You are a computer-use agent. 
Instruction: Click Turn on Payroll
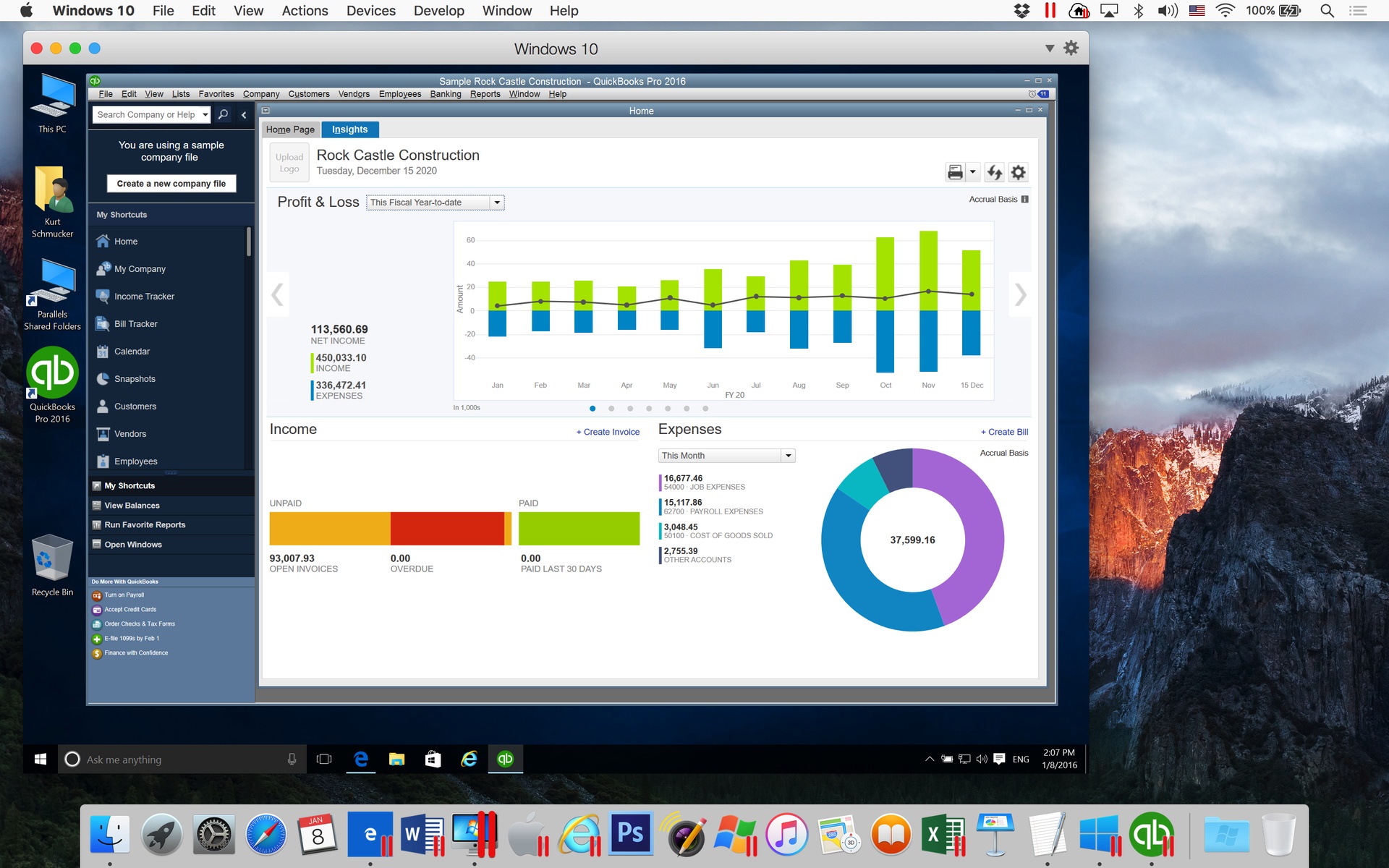[118, 595]
